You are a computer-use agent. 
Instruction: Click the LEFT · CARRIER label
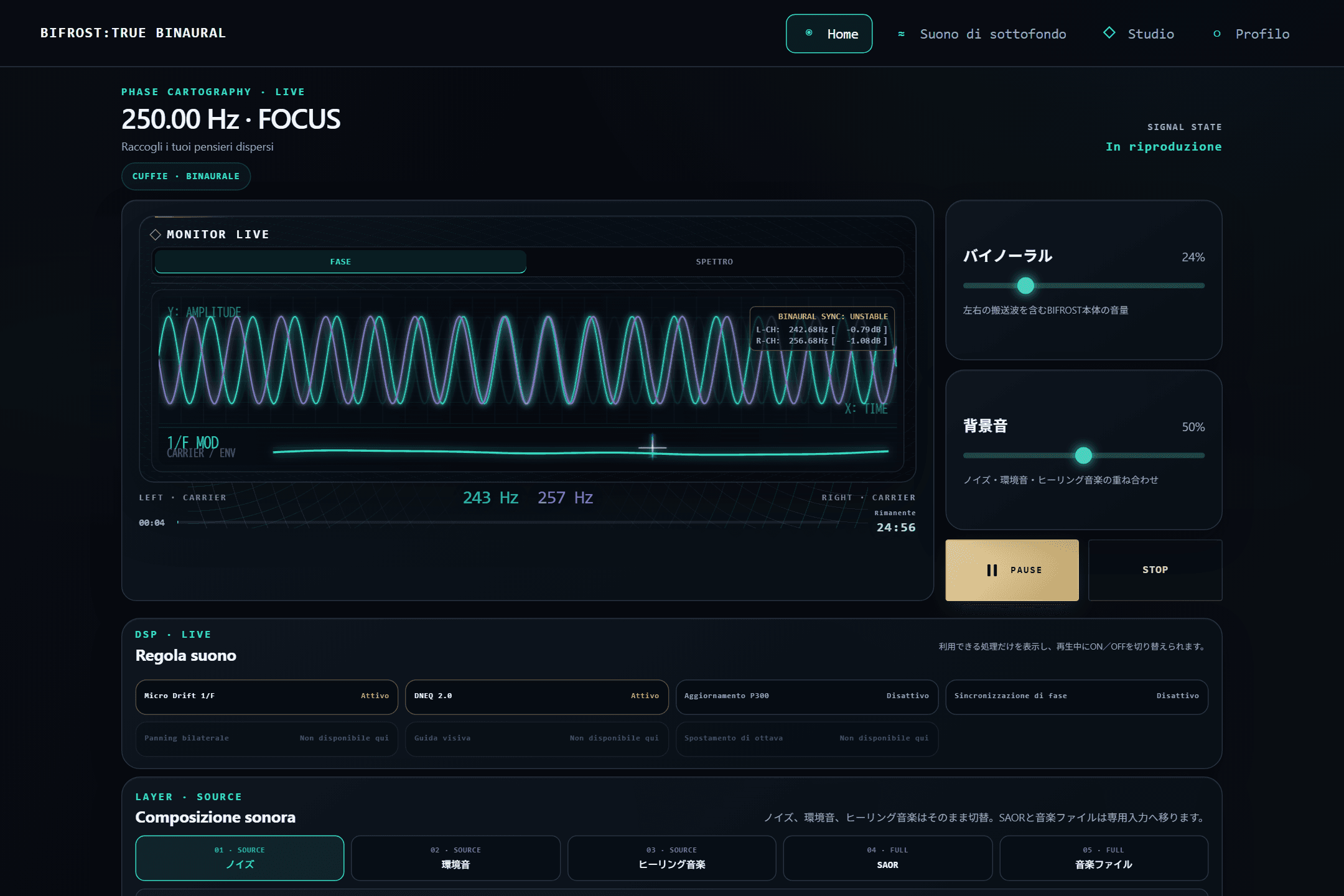point(182,498)
